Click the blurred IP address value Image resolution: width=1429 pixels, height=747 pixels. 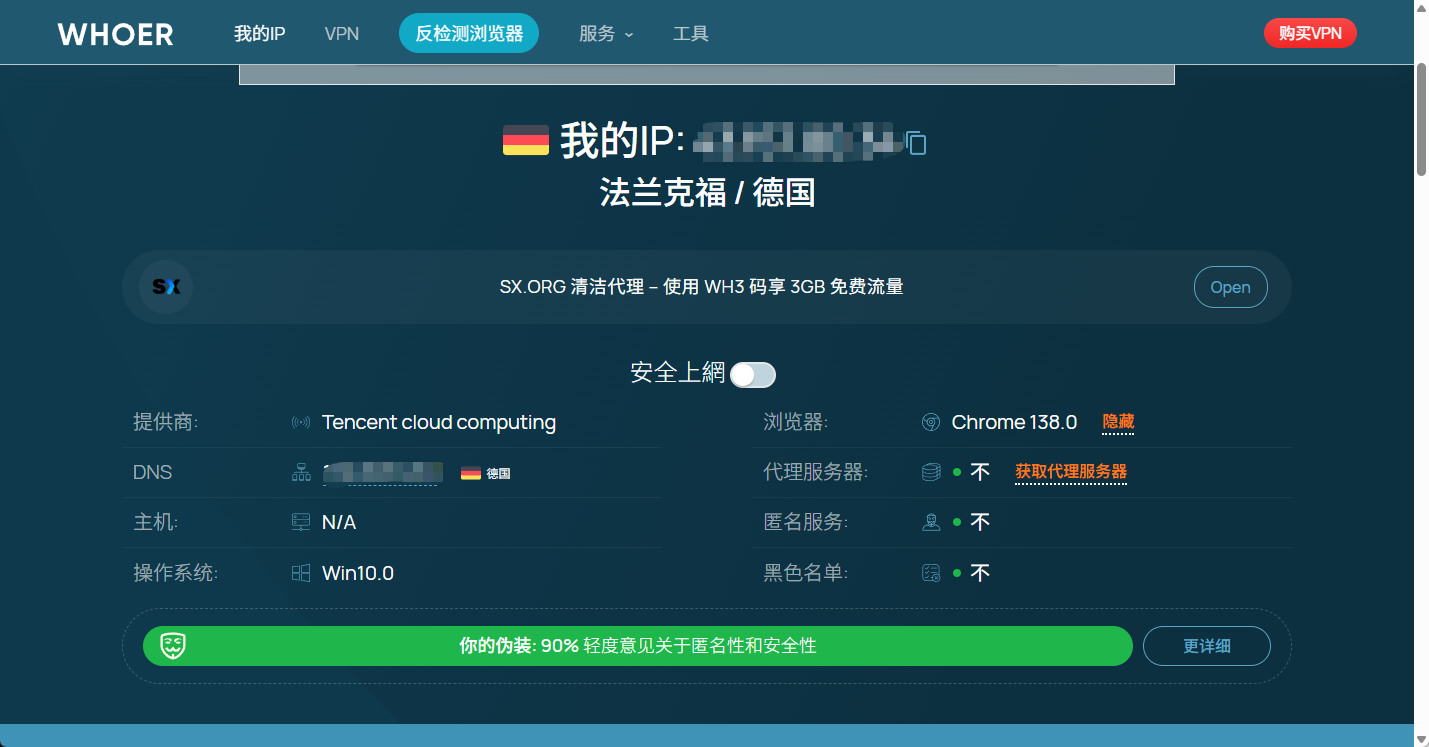coord(797,141)
